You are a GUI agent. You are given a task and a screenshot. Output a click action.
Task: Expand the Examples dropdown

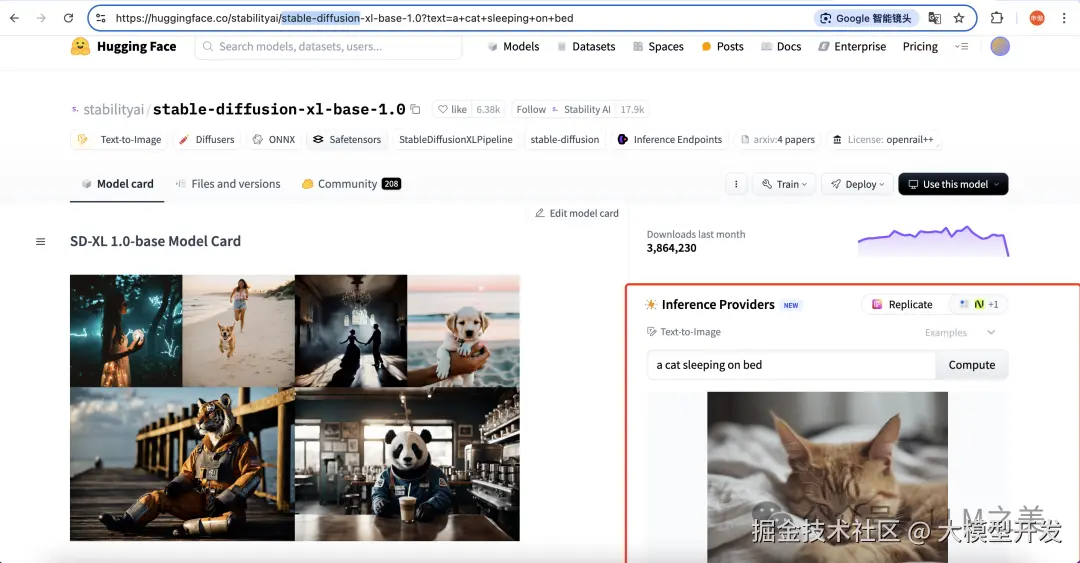[x=960, y=332]
